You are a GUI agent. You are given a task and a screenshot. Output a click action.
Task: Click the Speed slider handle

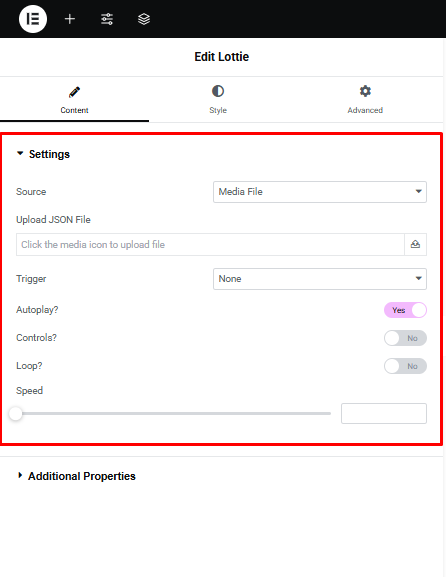(x=15, y=414)
